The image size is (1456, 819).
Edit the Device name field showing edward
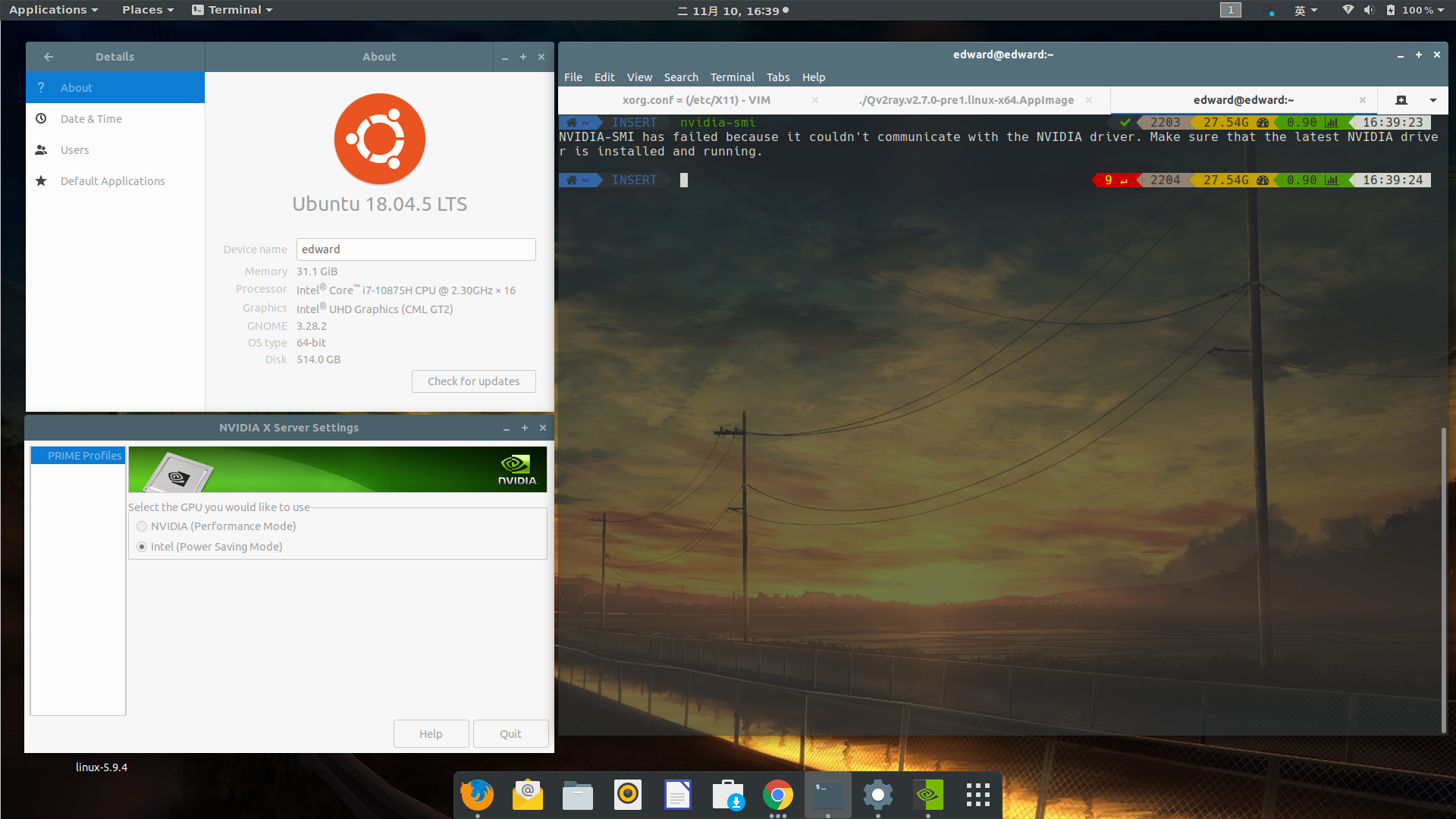pos(416,249)
